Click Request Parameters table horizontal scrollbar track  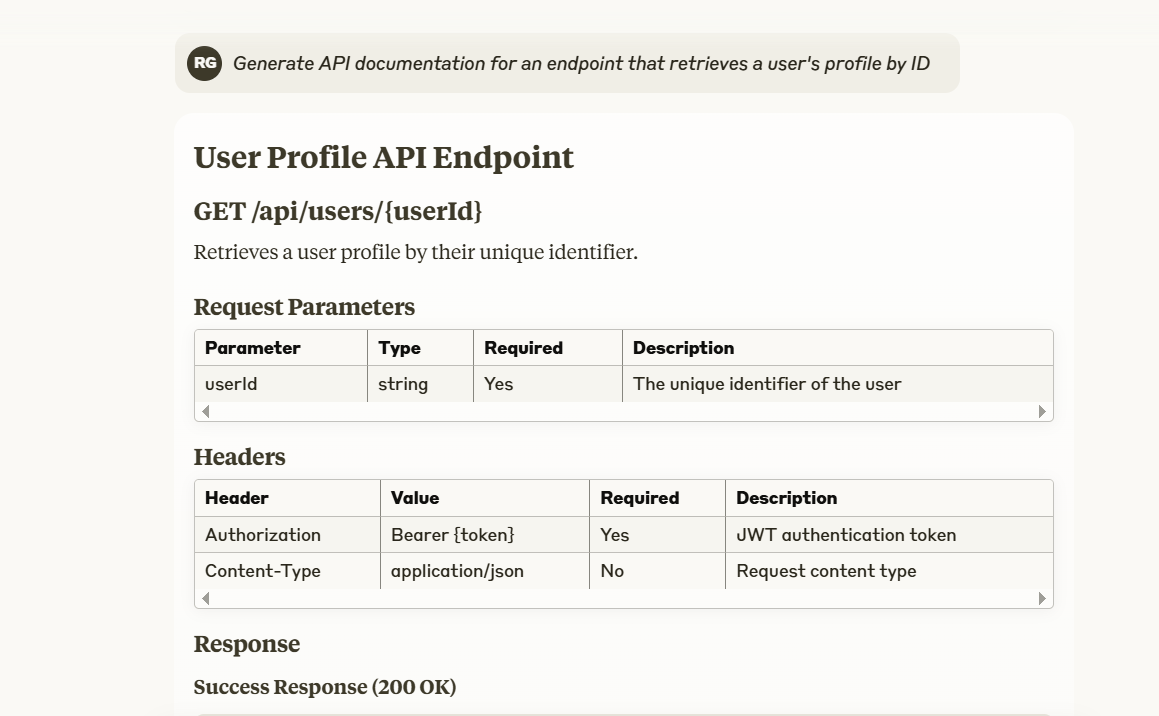[623, 411]
